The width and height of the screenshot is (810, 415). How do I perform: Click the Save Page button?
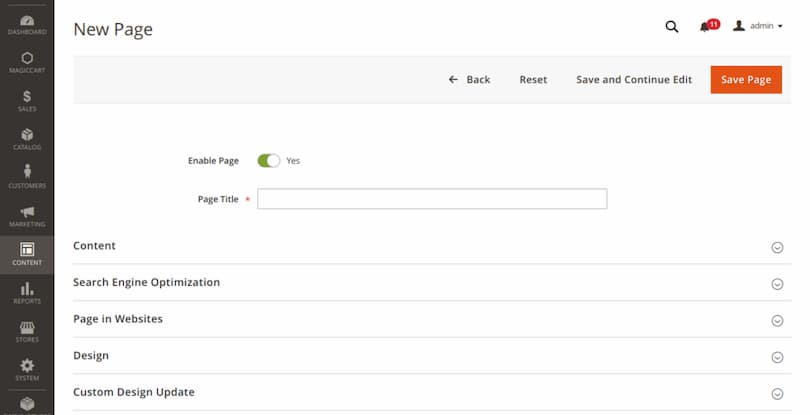pyautogui.click(x=745, y=80)
